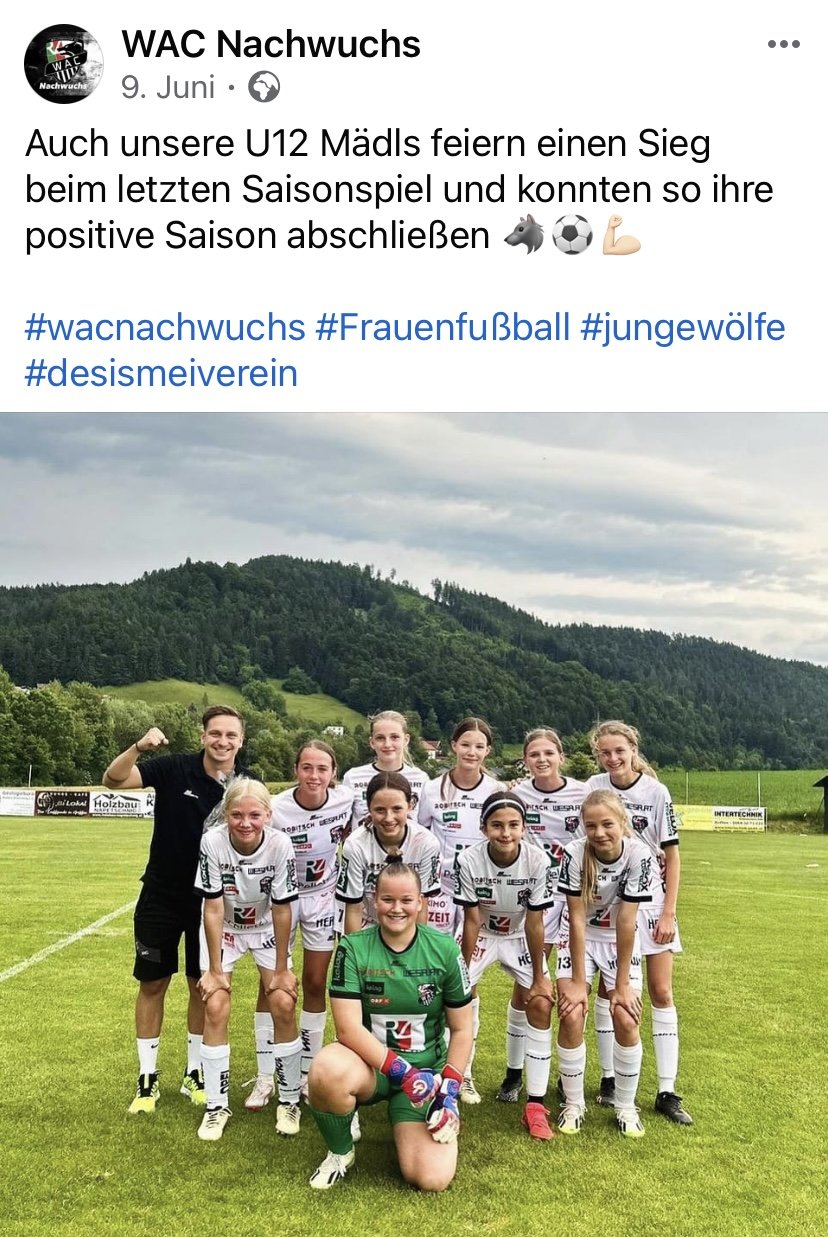Tap the globe public-audience icon

264,88
